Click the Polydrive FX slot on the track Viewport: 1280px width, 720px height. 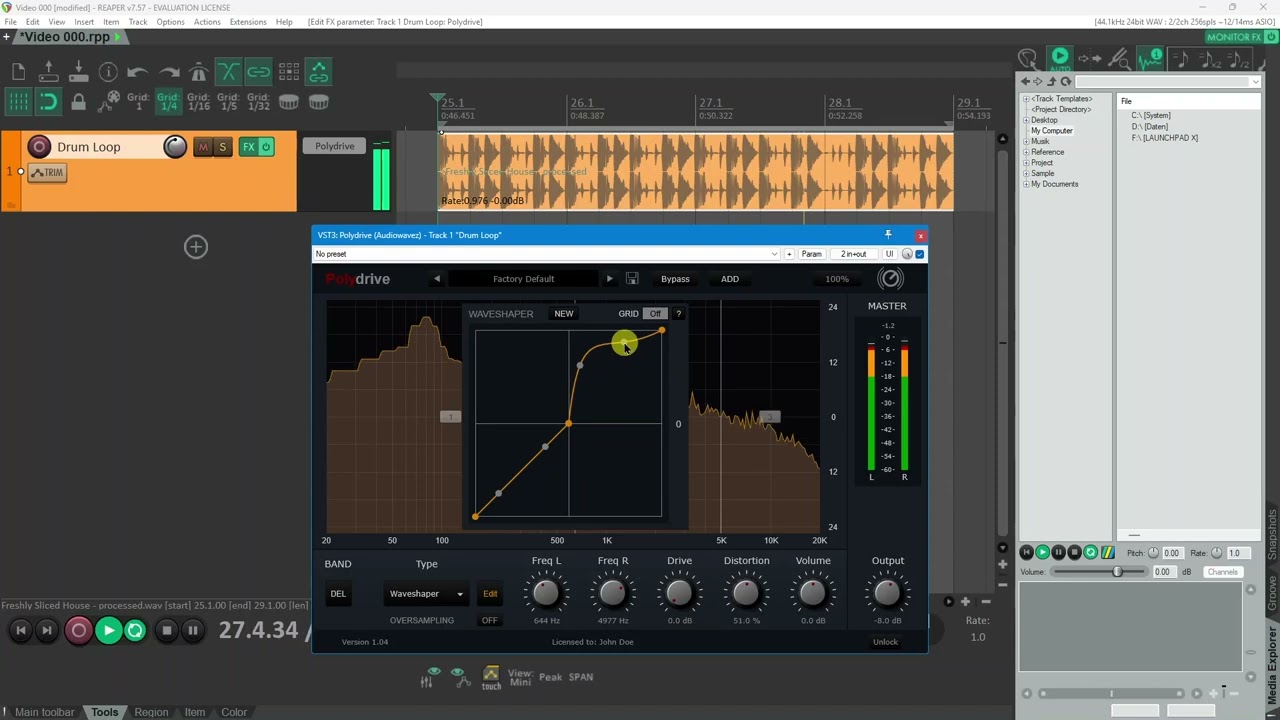tap(334, 146)
